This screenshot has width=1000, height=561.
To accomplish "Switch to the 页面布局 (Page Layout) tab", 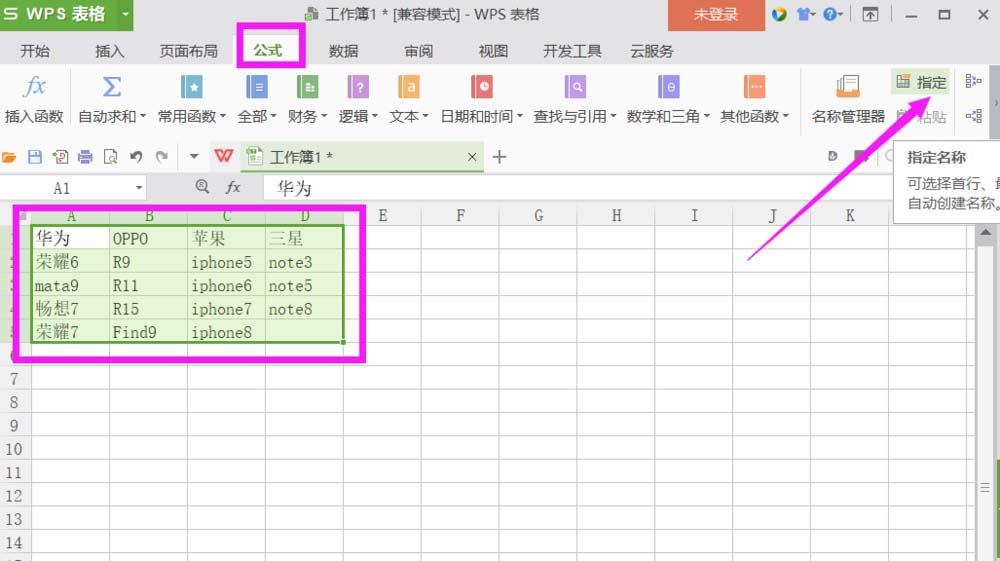I will tap(189, 51).
